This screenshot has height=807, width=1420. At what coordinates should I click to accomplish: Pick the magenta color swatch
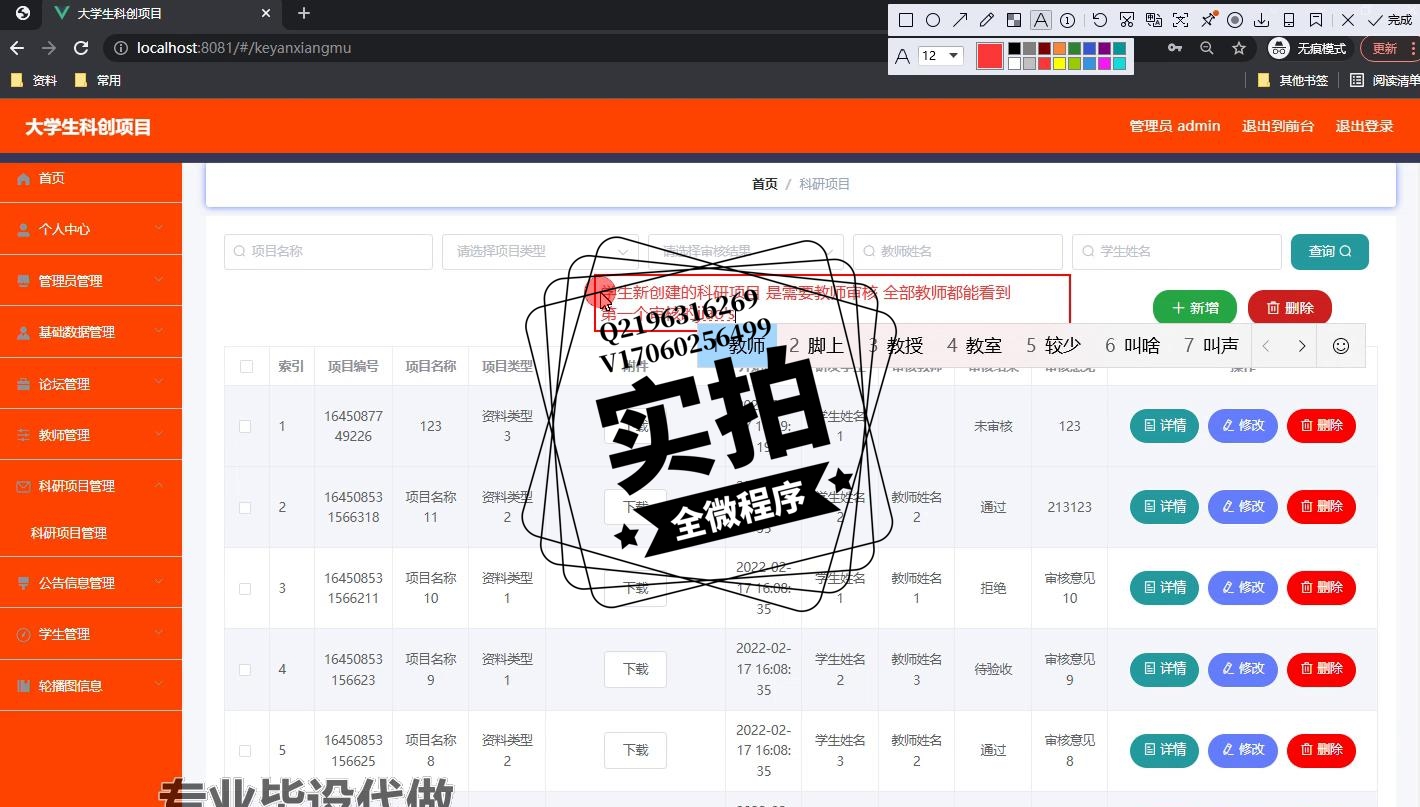(x=1104, y=63)
